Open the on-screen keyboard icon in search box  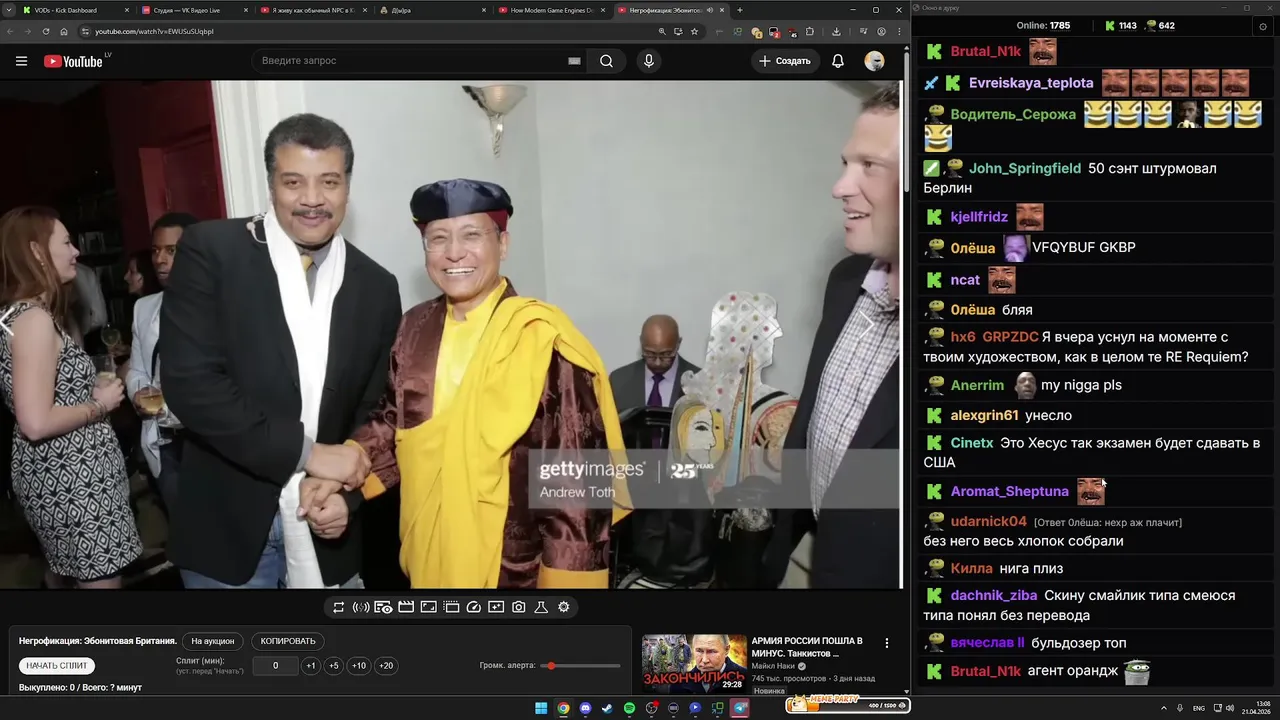[574, 61]
